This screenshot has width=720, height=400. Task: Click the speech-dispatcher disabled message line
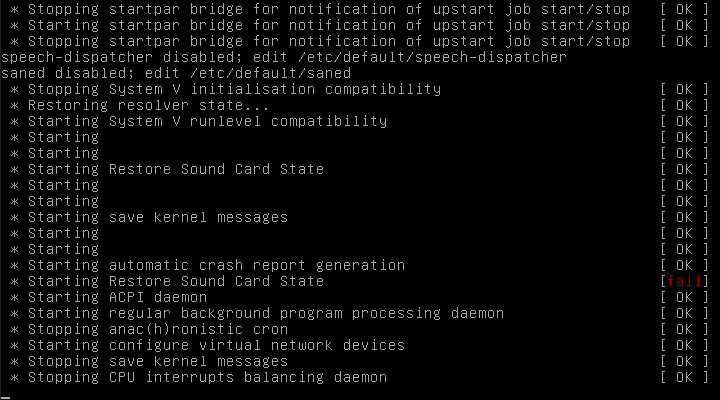click(x=284, y=57)
